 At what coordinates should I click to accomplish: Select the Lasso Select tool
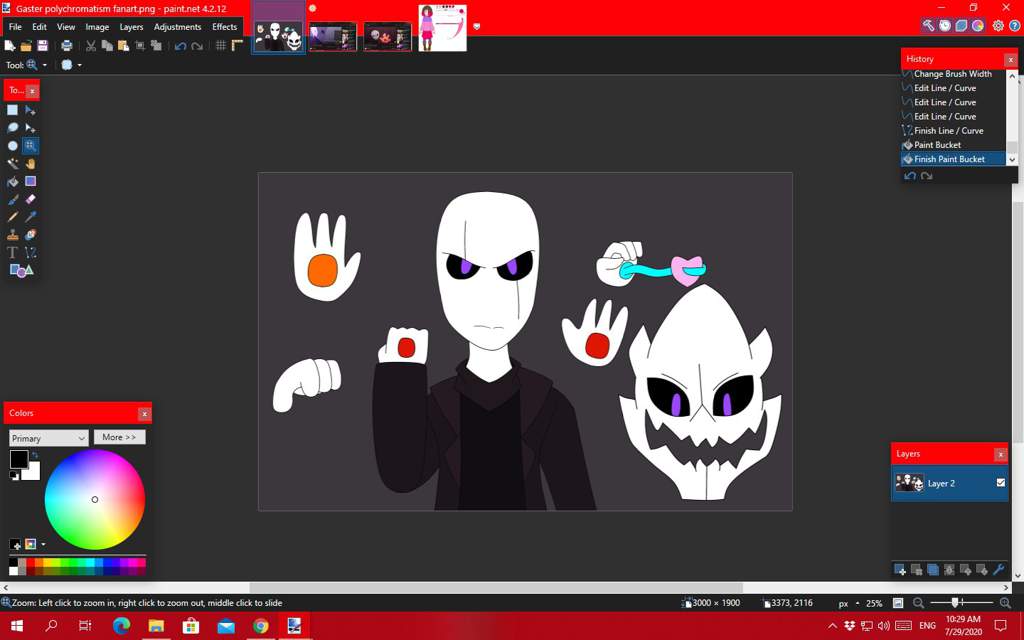12,128
